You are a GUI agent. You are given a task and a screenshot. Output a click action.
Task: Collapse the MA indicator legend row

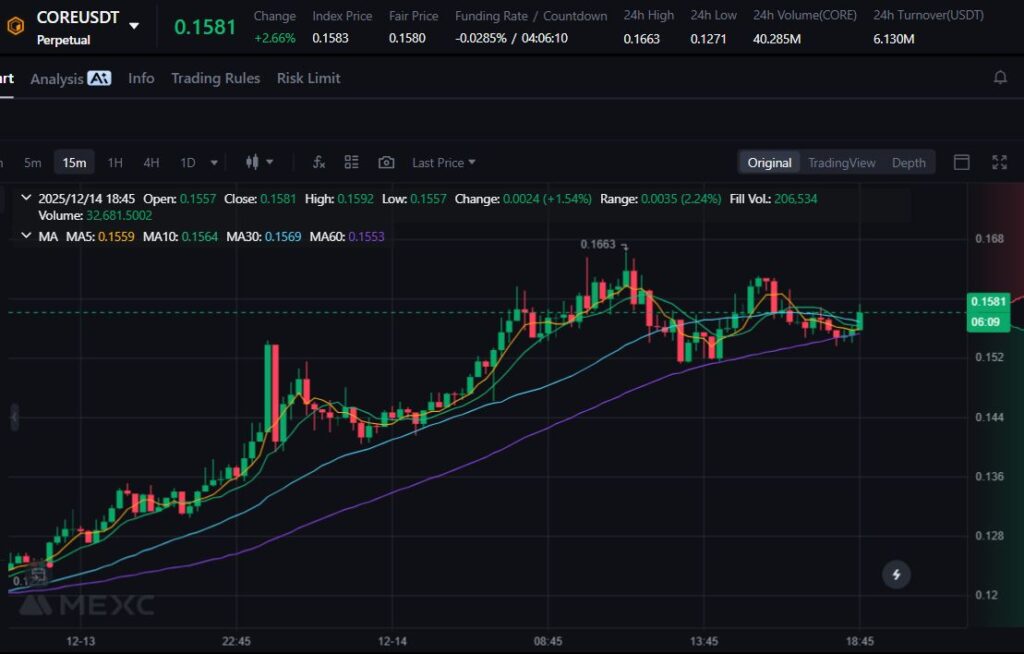(x=26, y=236)
